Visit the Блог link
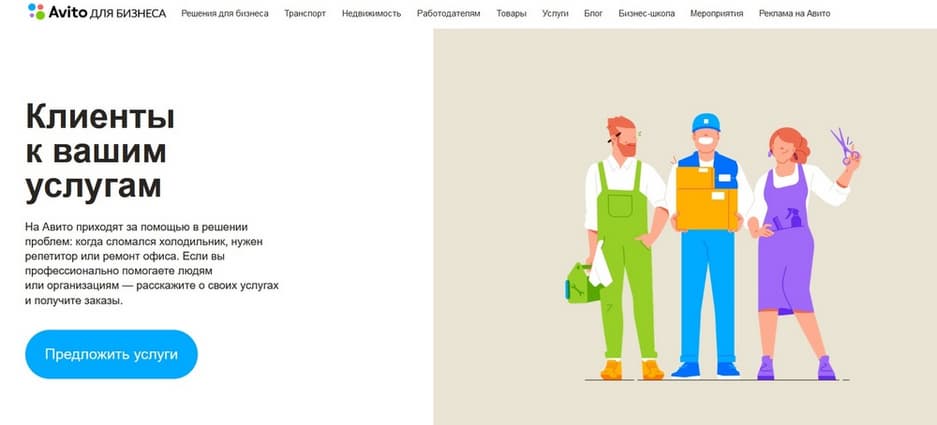Screen dimensions: 937x425 pyautogui.click(x=593, y=13)
